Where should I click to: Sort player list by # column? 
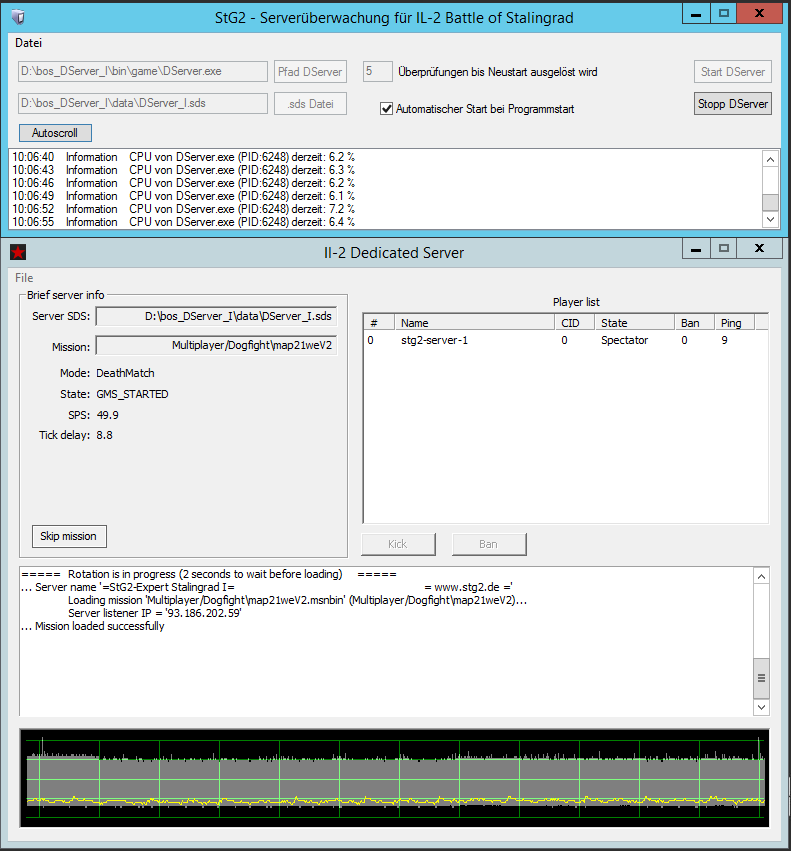(379, 322)
